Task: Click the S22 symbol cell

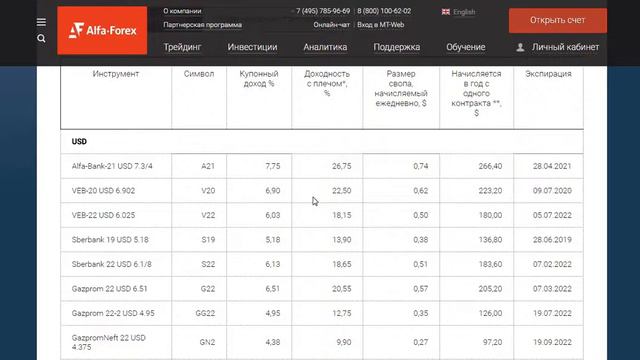Action: click(208, 264)
